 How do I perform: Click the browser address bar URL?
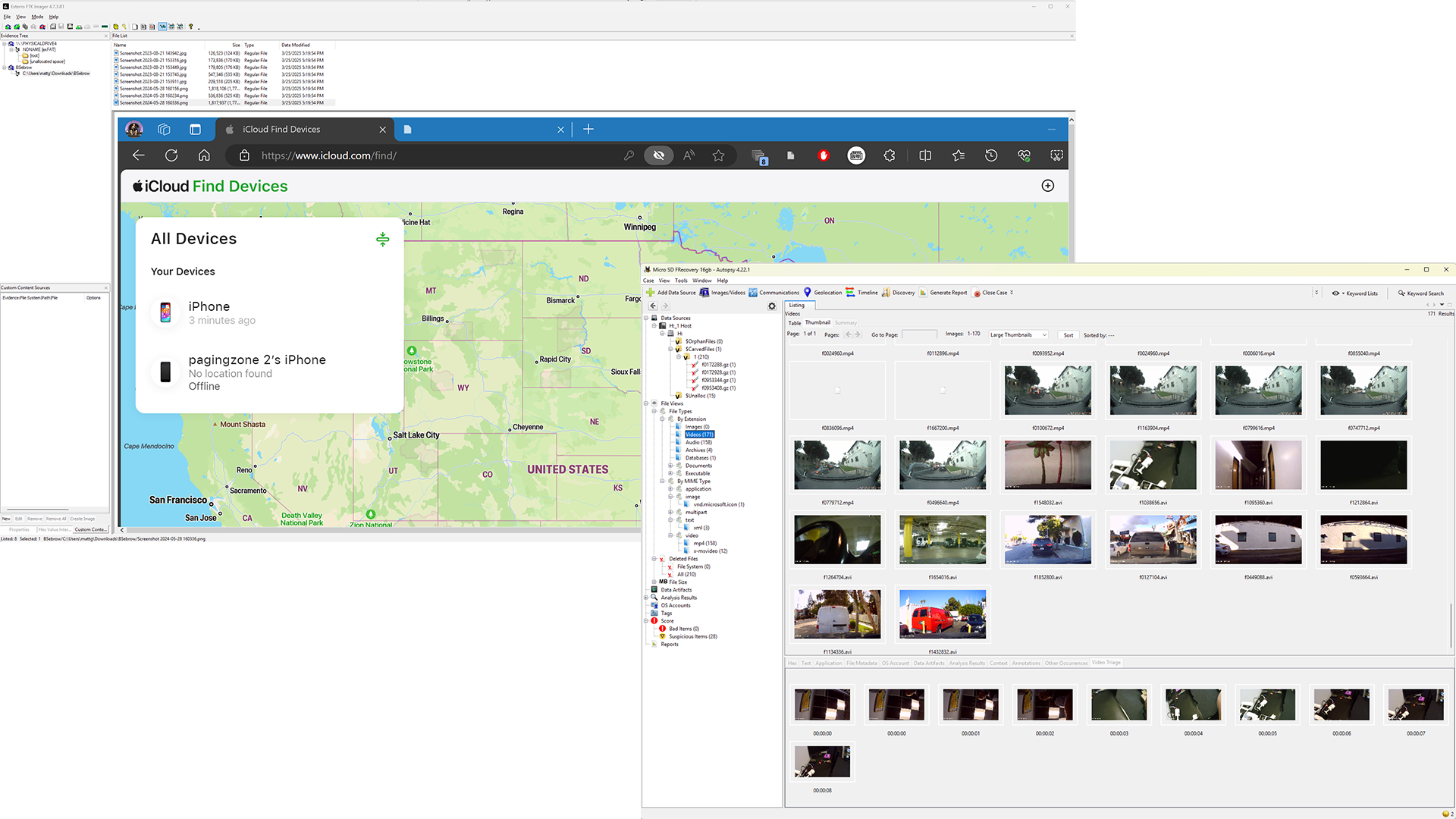pos(329,155)
